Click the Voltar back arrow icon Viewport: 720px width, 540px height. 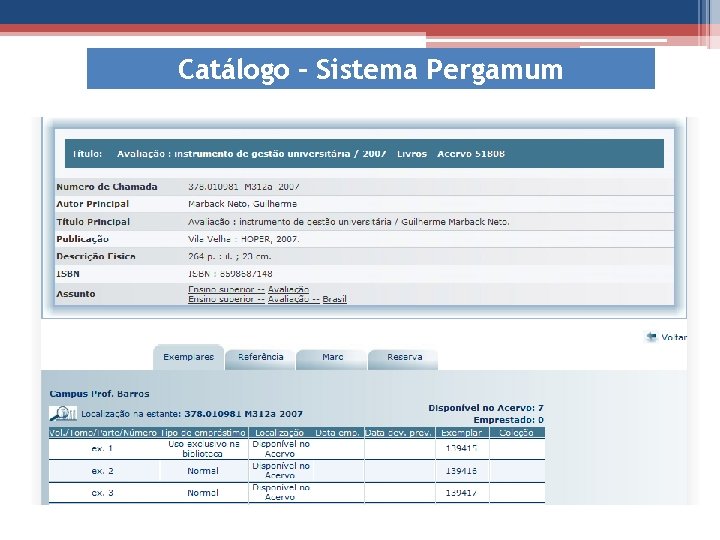(x=651, y=337)
